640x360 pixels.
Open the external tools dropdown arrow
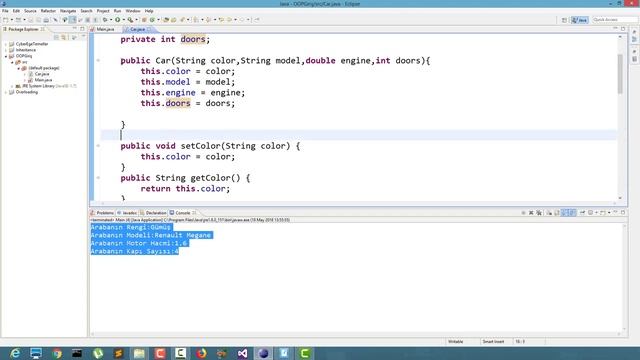coord(136,20)
